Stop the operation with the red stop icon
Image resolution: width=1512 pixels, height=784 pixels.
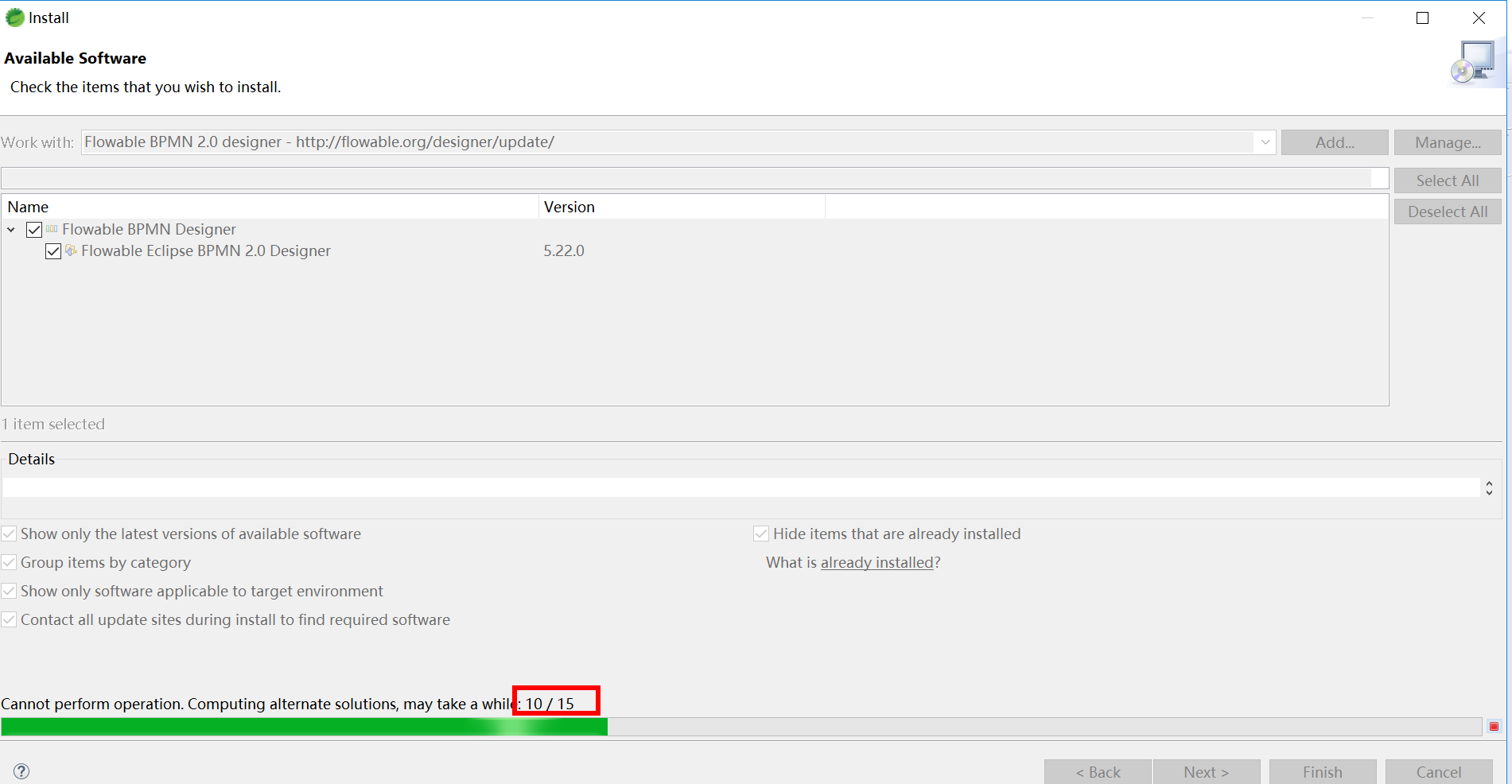tap(1494, 726)
